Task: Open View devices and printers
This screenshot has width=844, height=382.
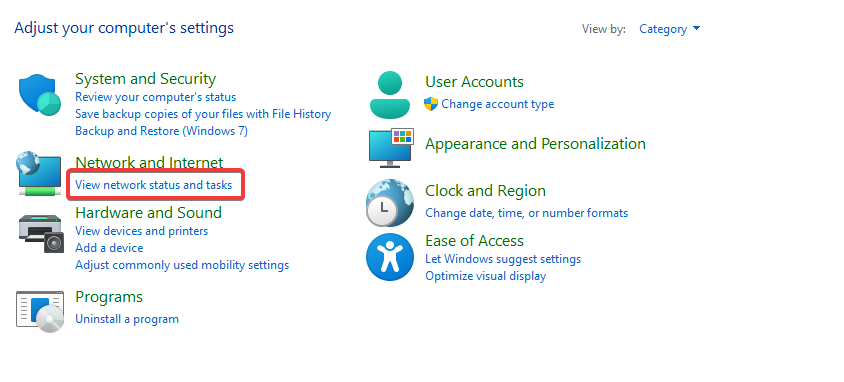Action: click(142, 231)
